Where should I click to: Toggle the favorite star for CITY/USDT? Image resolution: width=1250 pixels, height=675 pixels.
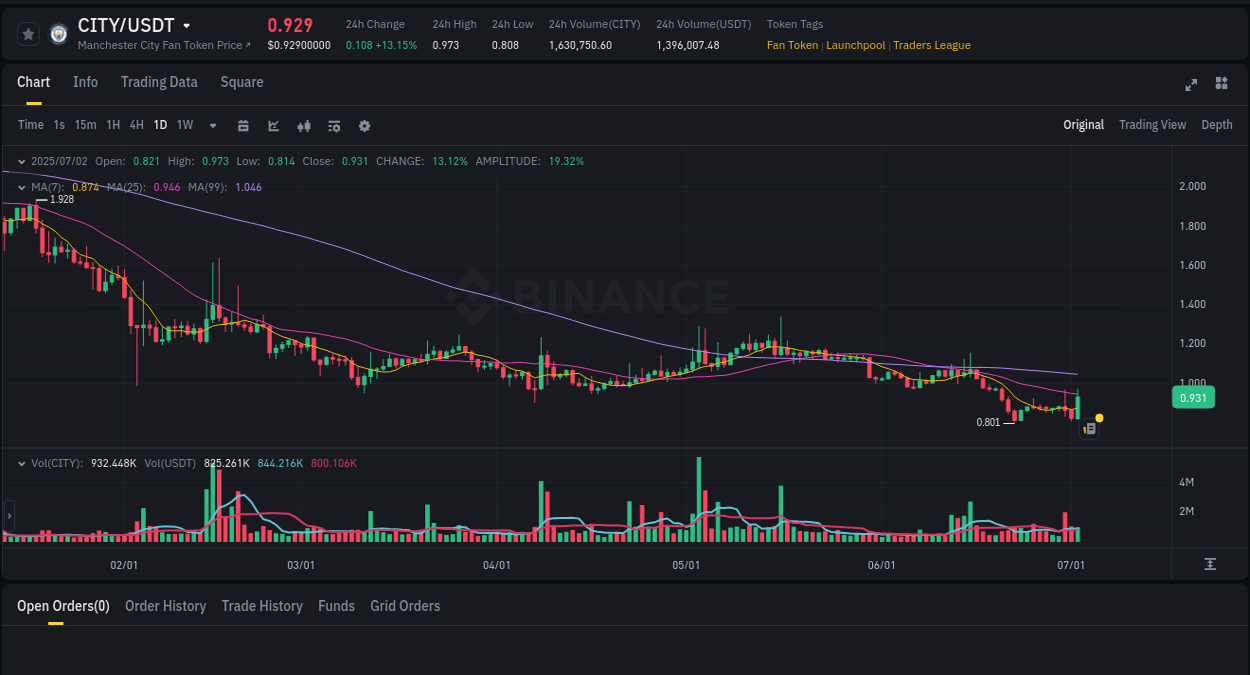point(28,33)
